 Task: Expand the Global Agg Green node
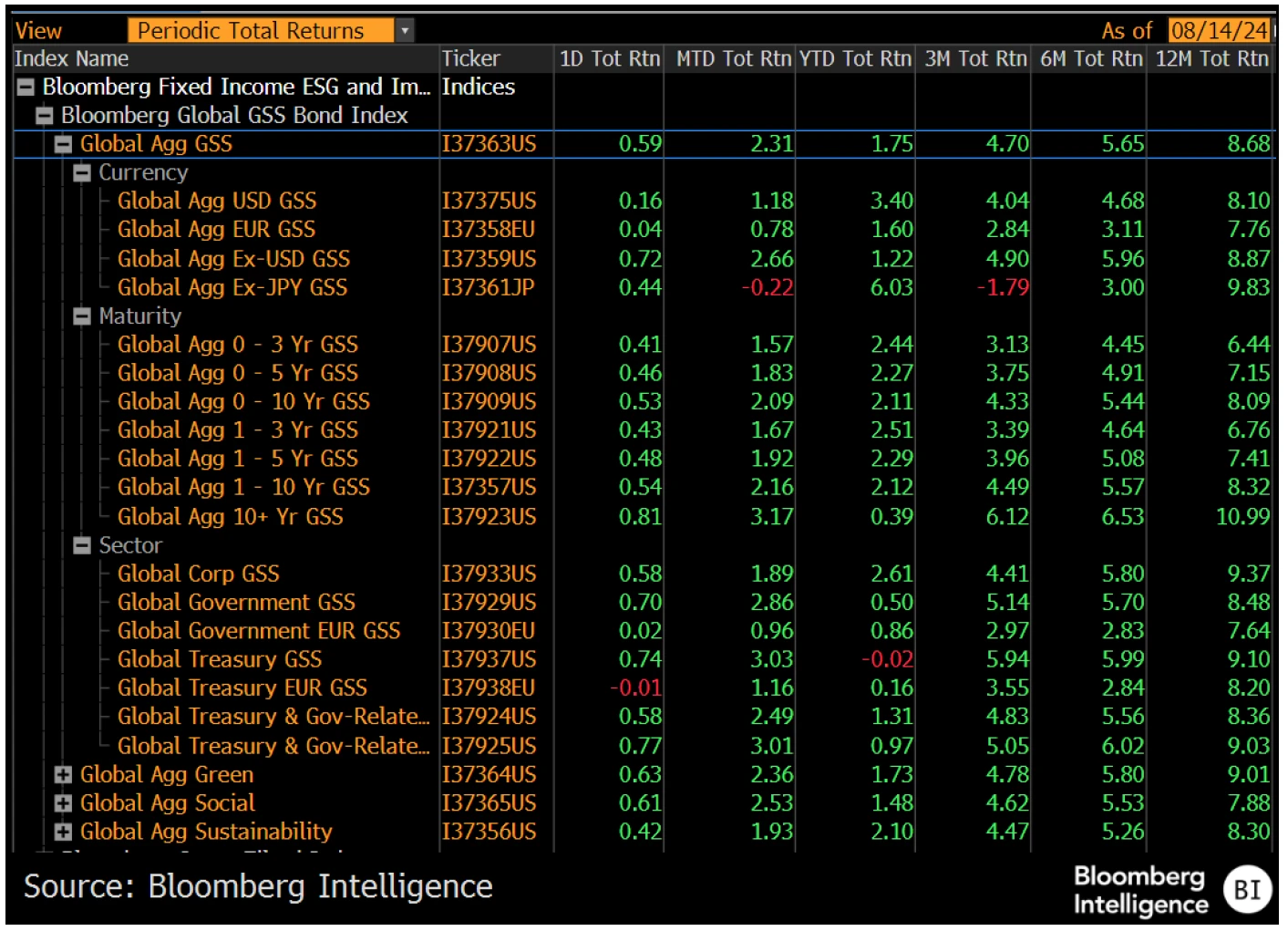point(63,775)
